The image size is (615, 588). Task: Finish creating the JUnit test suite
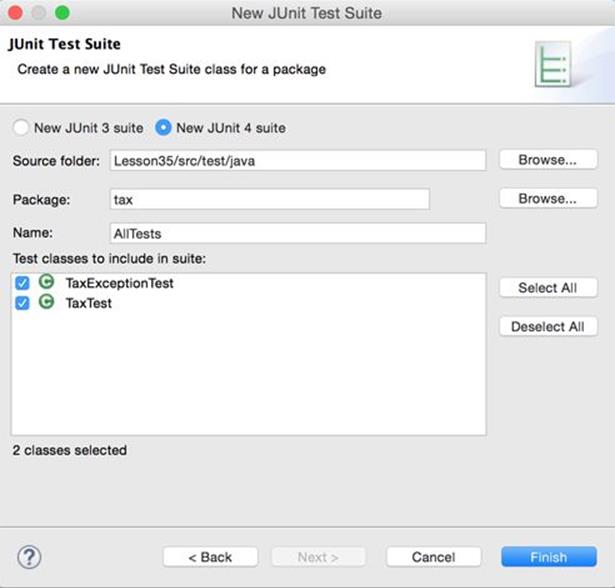[549, 557]
